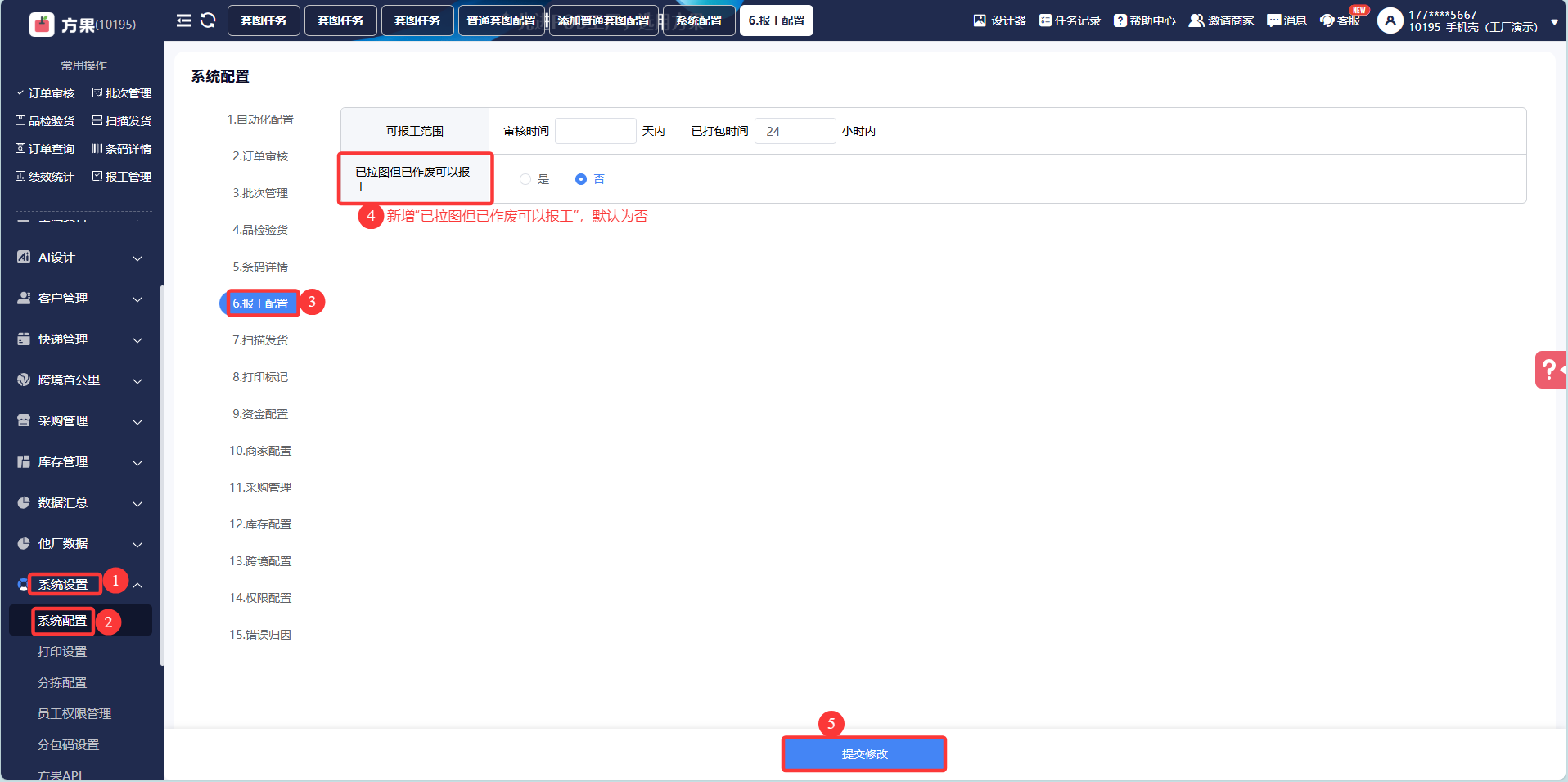Click the 客户管理 sidebar icon
1568x782 pixels.
click(x=24, y=298)
